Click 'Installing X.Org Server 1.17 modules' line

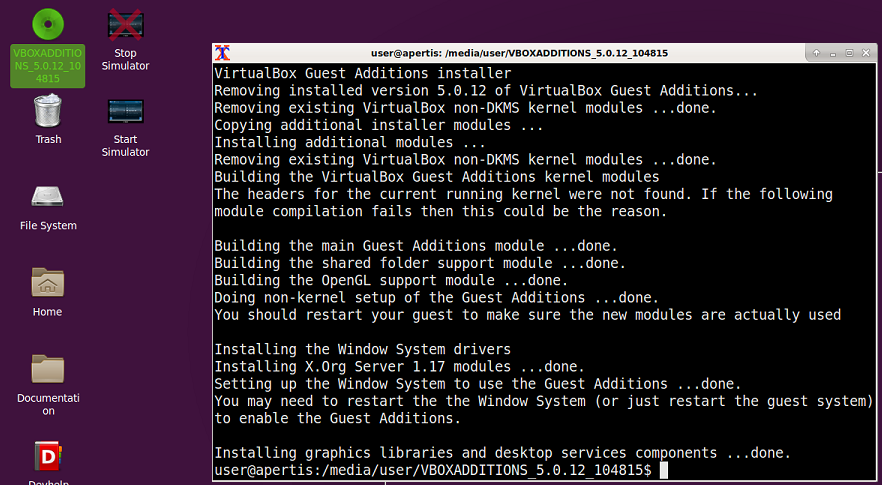coord(399,367)
